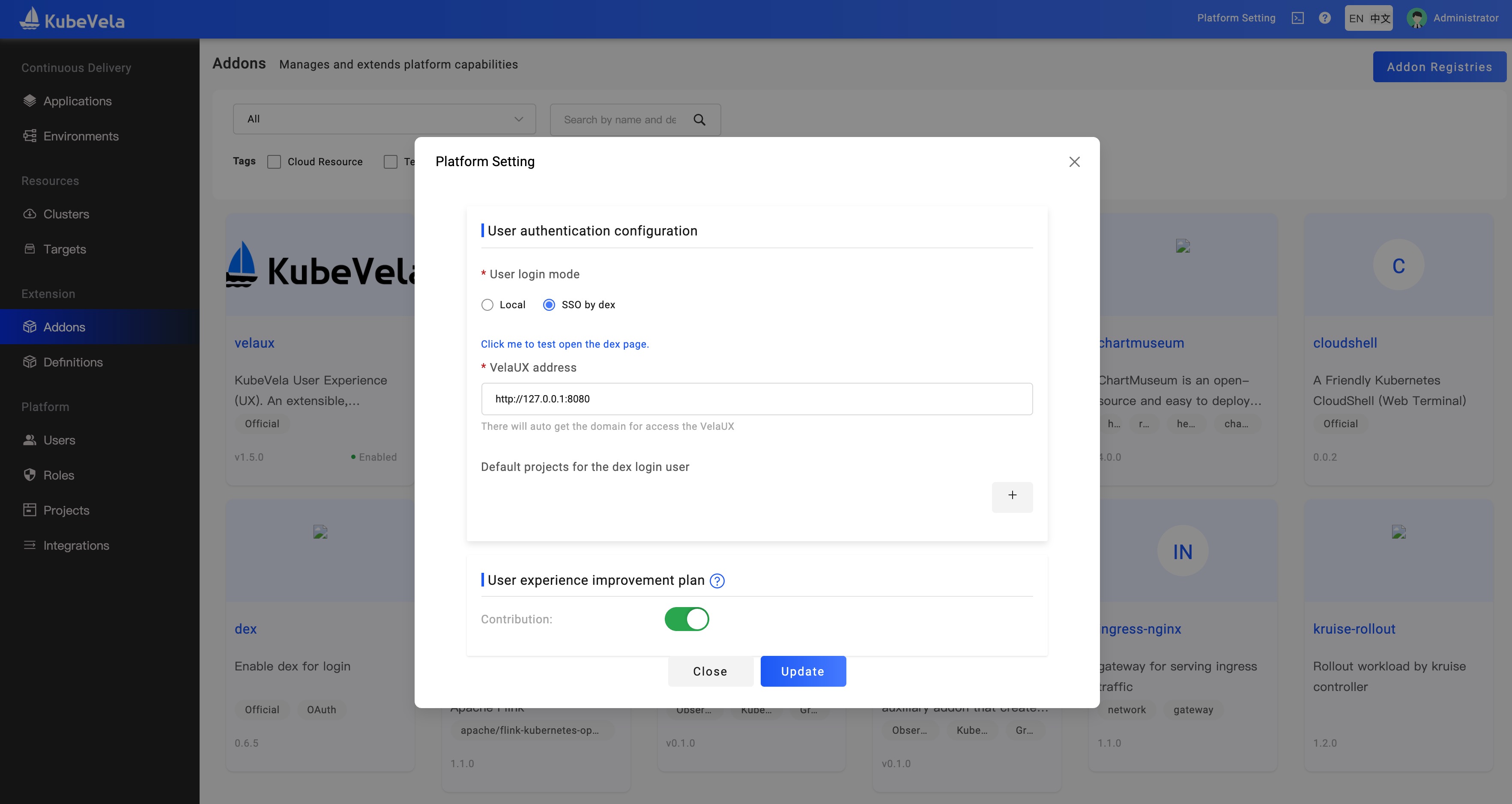Open the Clusters sidebar item
This screenshot has height=804, width=1512.
pyautogui.click(x=66, y=214)
